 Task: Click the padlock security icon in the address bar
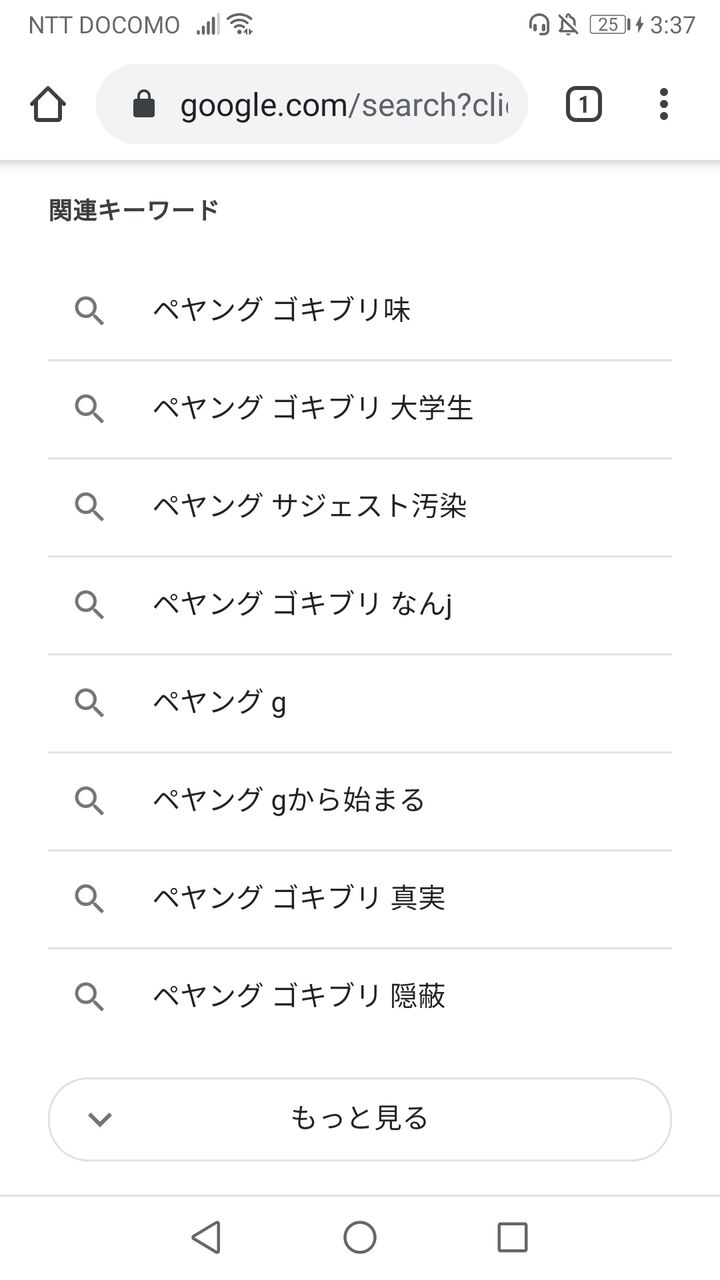click(x=143, y=104)
